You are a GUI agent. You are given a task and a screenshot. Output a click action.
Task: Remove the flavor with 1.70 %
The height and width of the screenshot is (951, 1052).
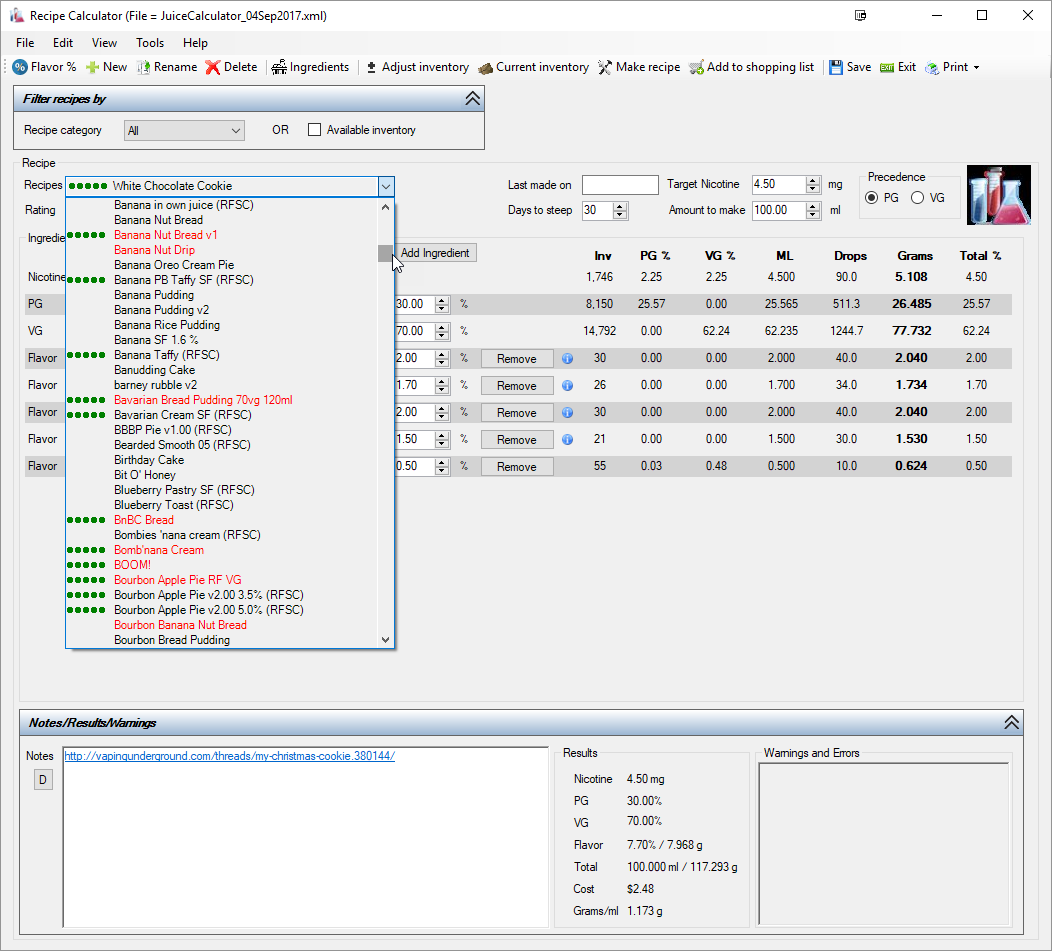(517, 386)
